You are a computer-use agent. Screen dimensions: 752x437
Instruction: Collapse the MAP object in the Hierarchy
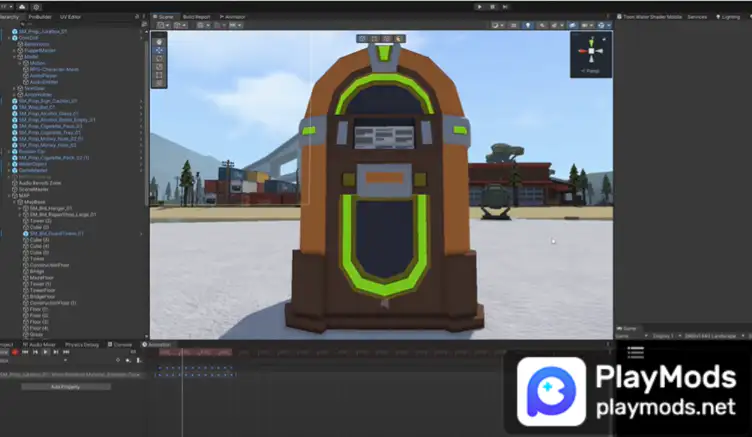tap(9, 196)
